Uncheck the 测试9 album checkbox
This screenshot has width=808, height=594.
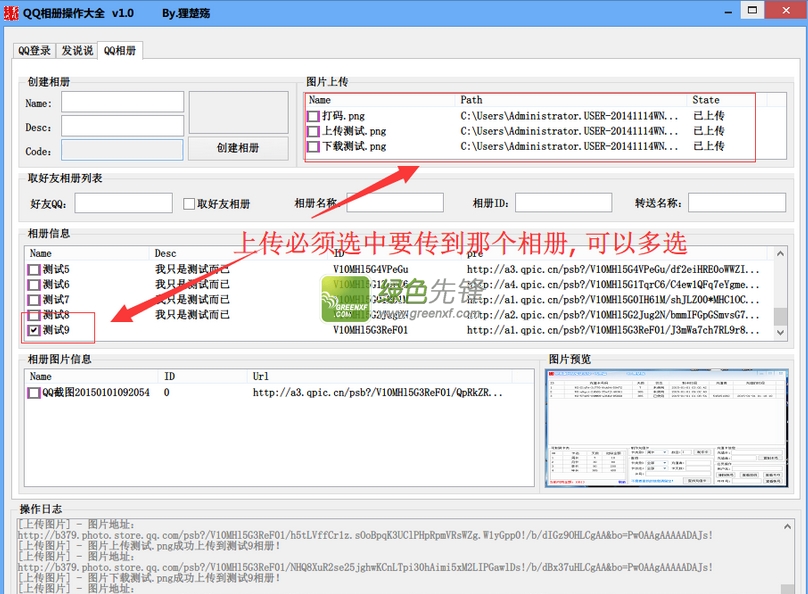[x=34, y=330]
